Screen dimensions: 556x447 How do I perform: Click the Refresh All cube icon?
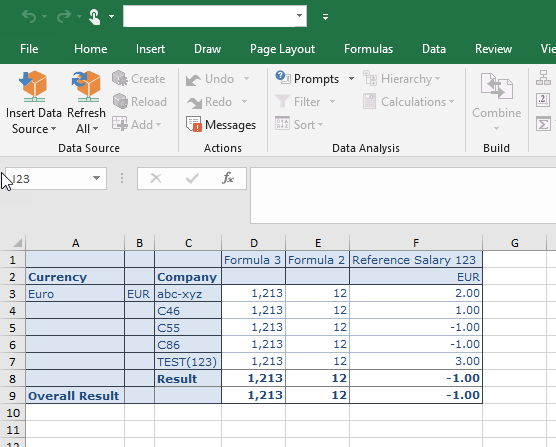click(86, 86)
